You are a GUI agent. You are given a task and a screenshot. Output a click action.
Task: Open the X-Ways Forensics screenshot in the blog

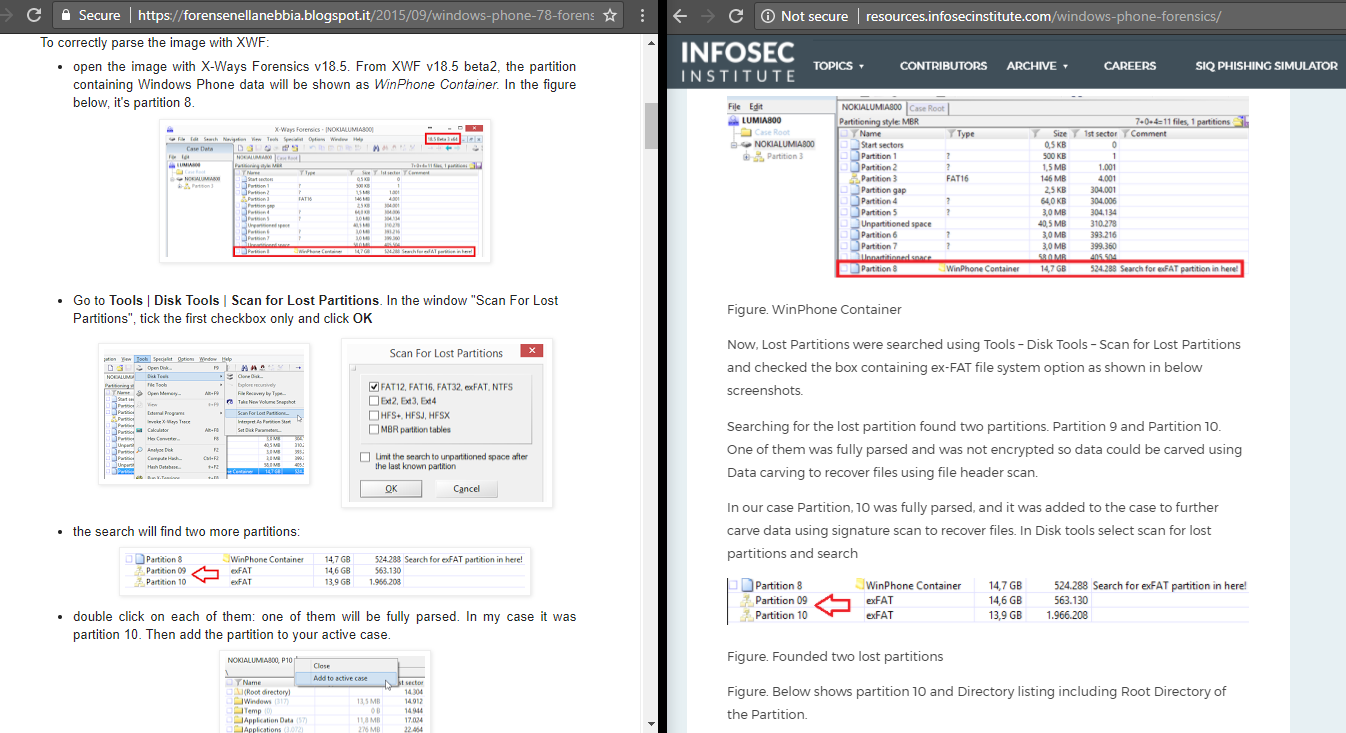tap(325, 191)
